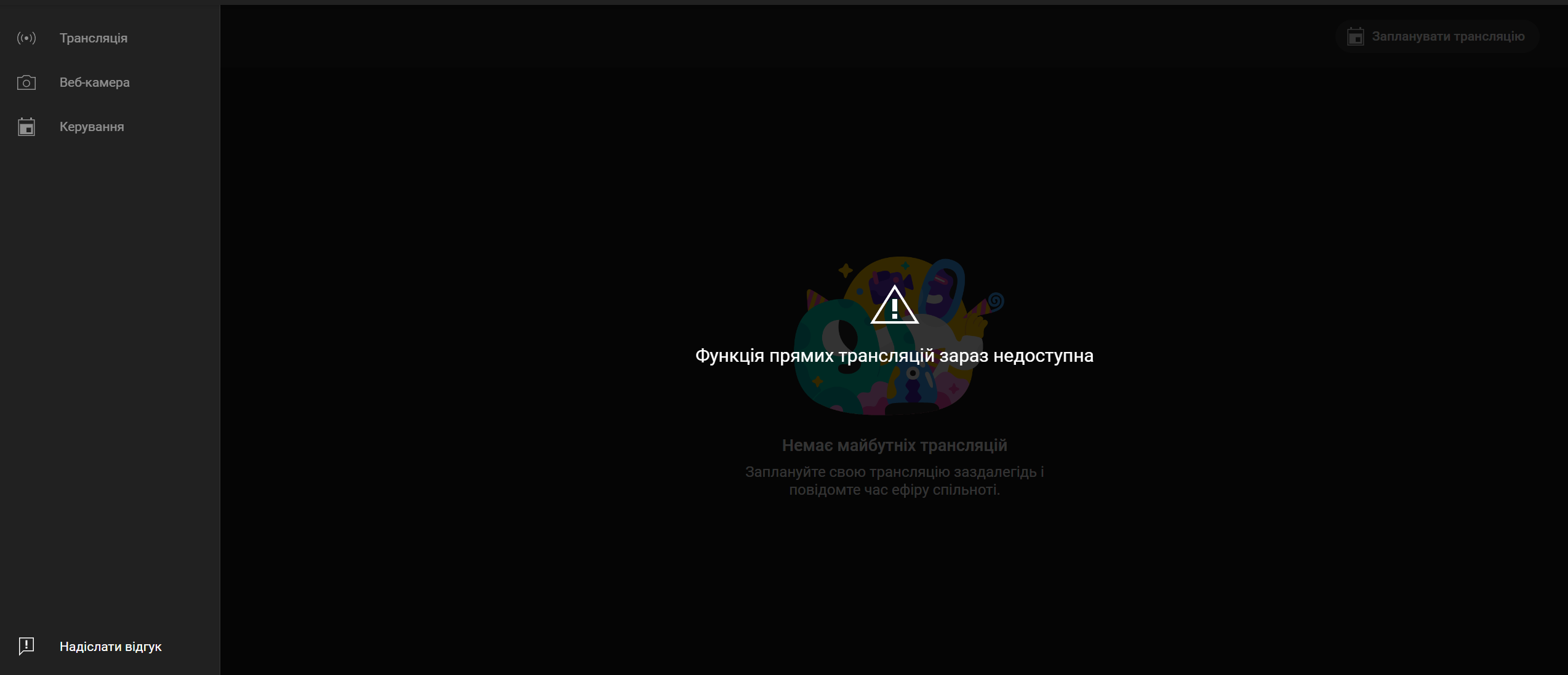Click the 'Немає майбутніх трансляцій' heading

(894, 445)
